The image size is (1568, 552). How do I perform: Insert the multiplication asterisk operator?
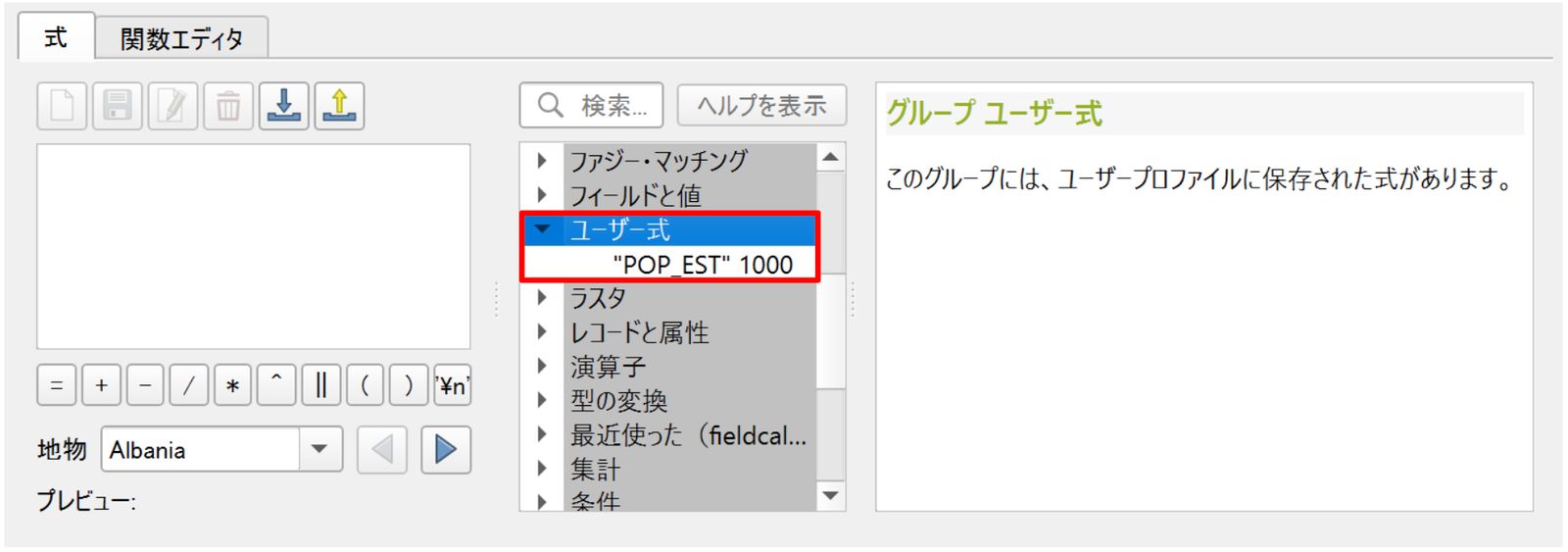(x=232, y=385)
